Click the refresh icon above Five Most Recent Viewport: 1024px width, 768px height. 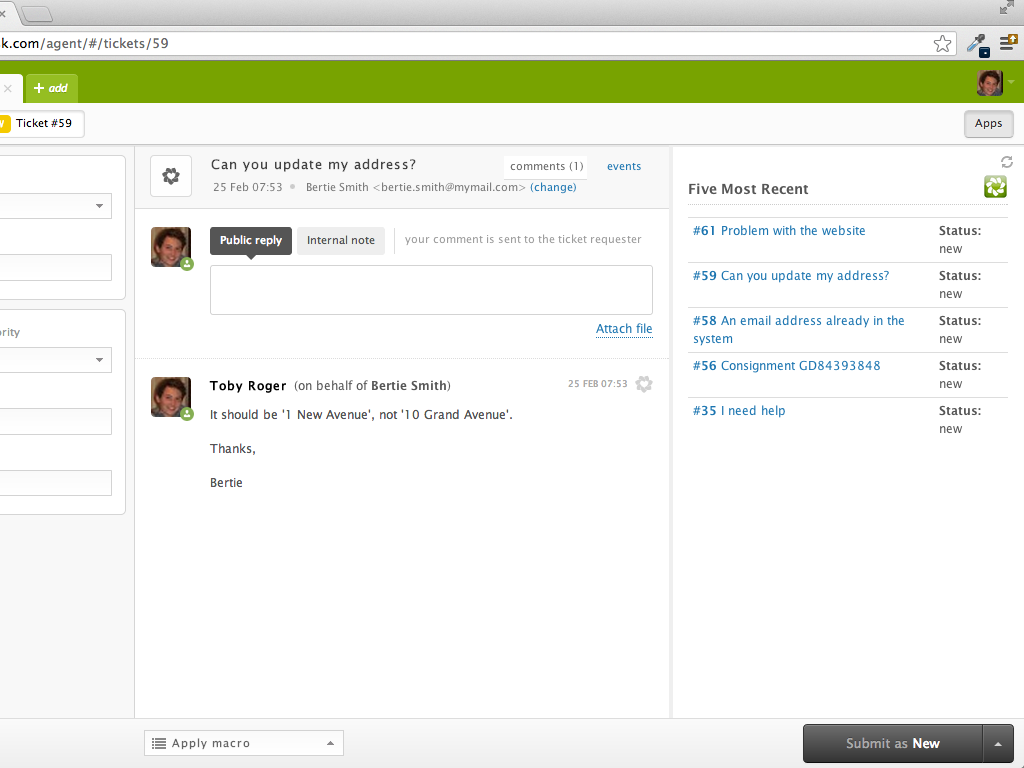(x=1006, y=162)
